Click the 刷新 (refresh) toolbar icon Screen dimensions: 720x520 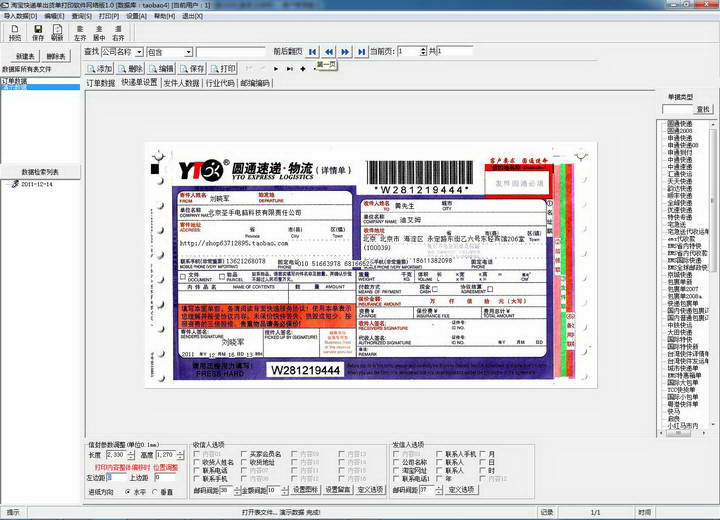56,33
